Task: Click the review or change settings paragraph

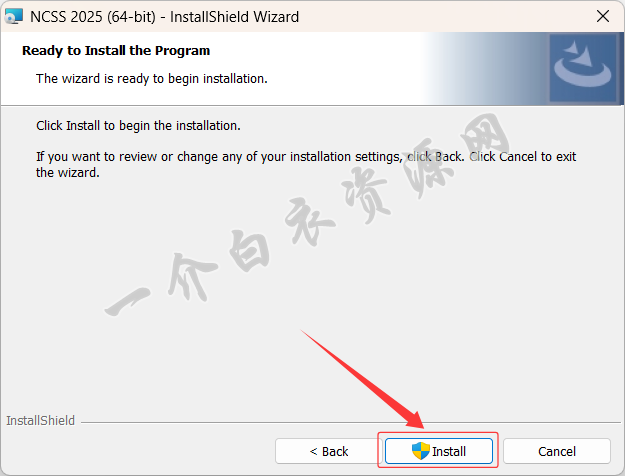Action: (x=306, y=164)
